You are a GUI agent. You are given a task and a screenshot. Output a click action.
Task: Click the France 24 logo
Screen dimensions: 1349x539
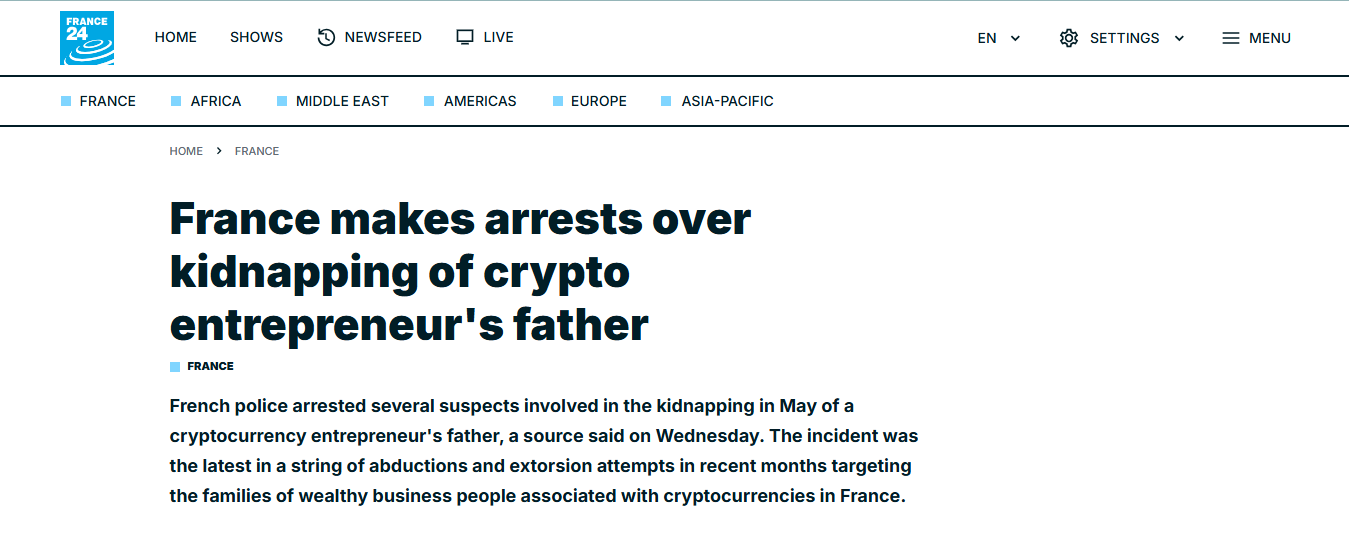[x=87, y=38]
